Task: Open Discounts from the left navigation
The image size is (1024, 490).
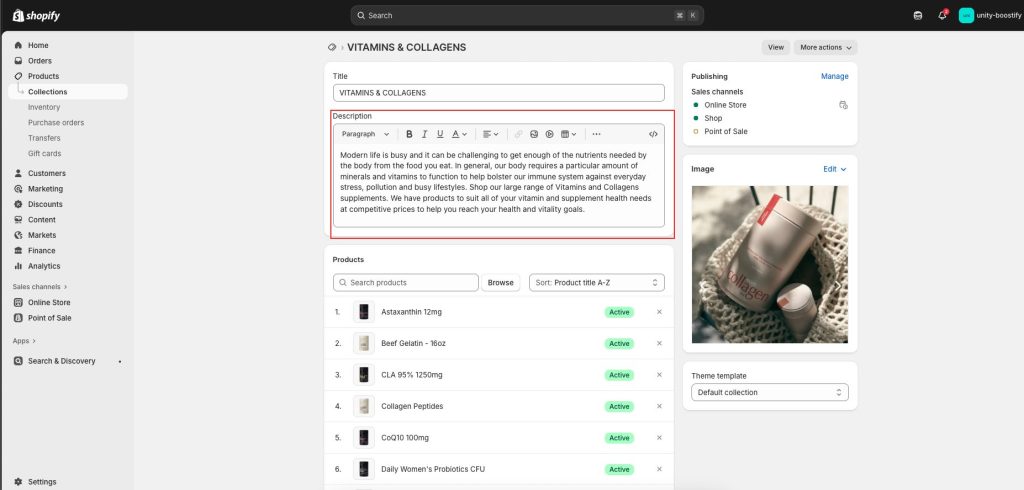Action: [x=45, y=204]
